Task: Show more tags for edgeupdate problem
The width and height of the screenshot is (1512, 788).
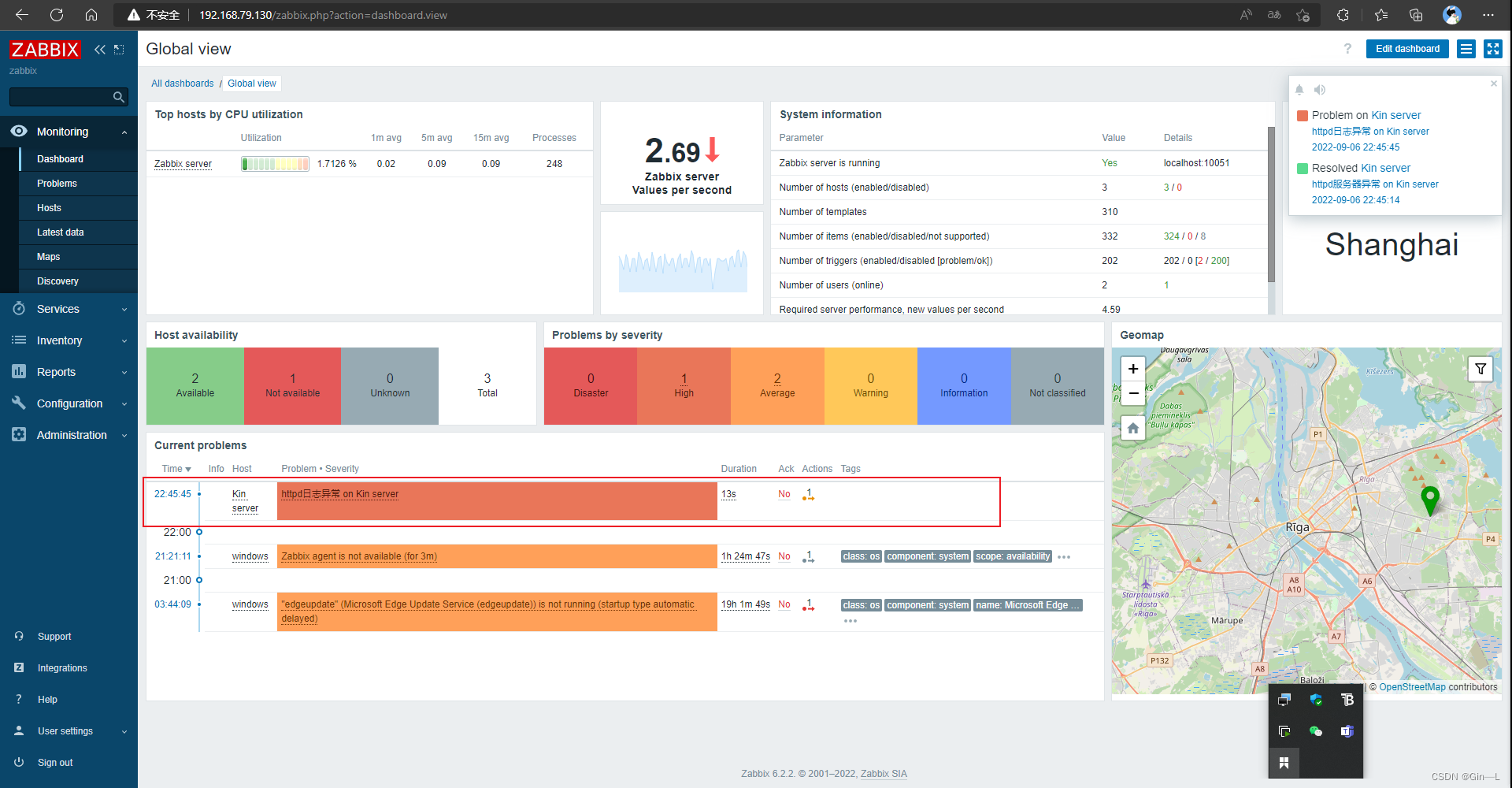Action: [x=850, y=621]
